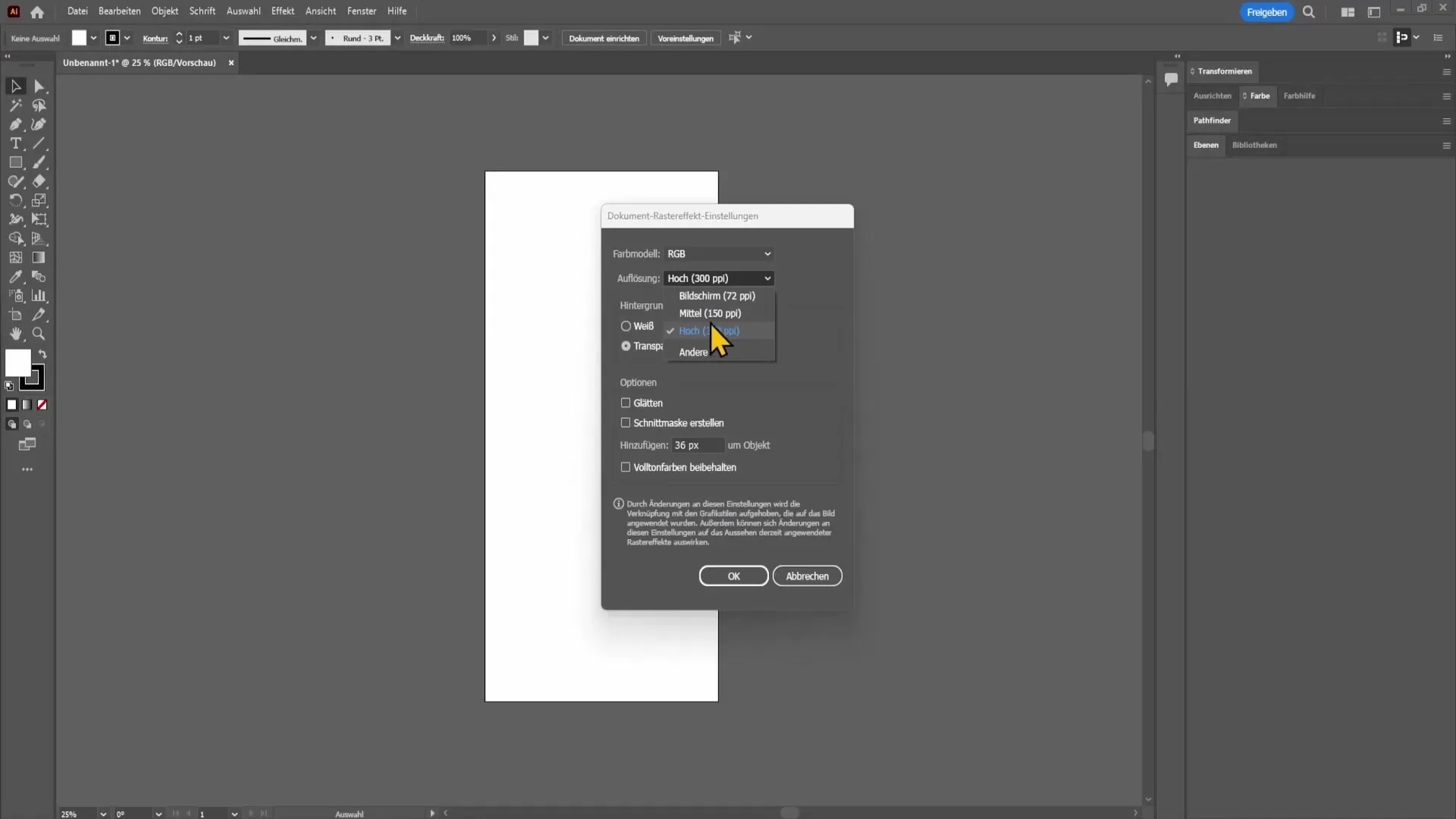Enable Schnittmaske erstellen checkbox
Viewport: 1456px width, 819px height.
point(626,422)
